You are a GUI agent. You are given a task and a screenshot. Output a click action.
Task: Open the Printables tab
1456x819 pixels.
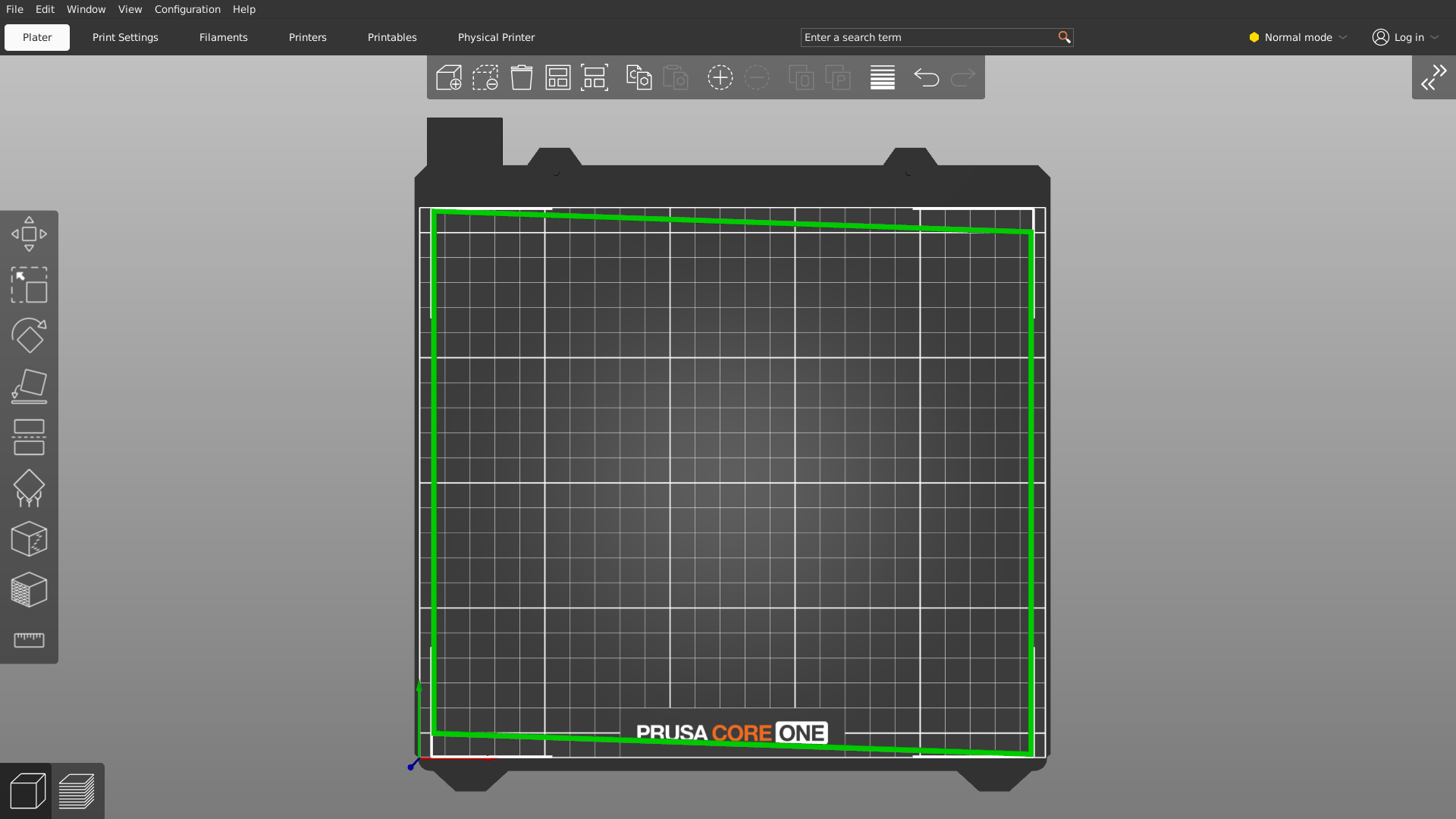(392, 37)
